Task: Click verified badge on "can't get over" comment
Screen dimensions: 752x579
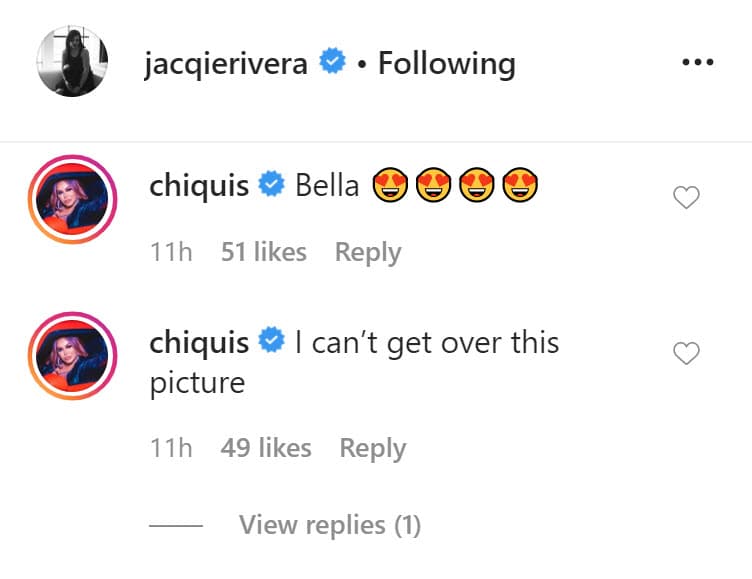Action: (271, 343)
